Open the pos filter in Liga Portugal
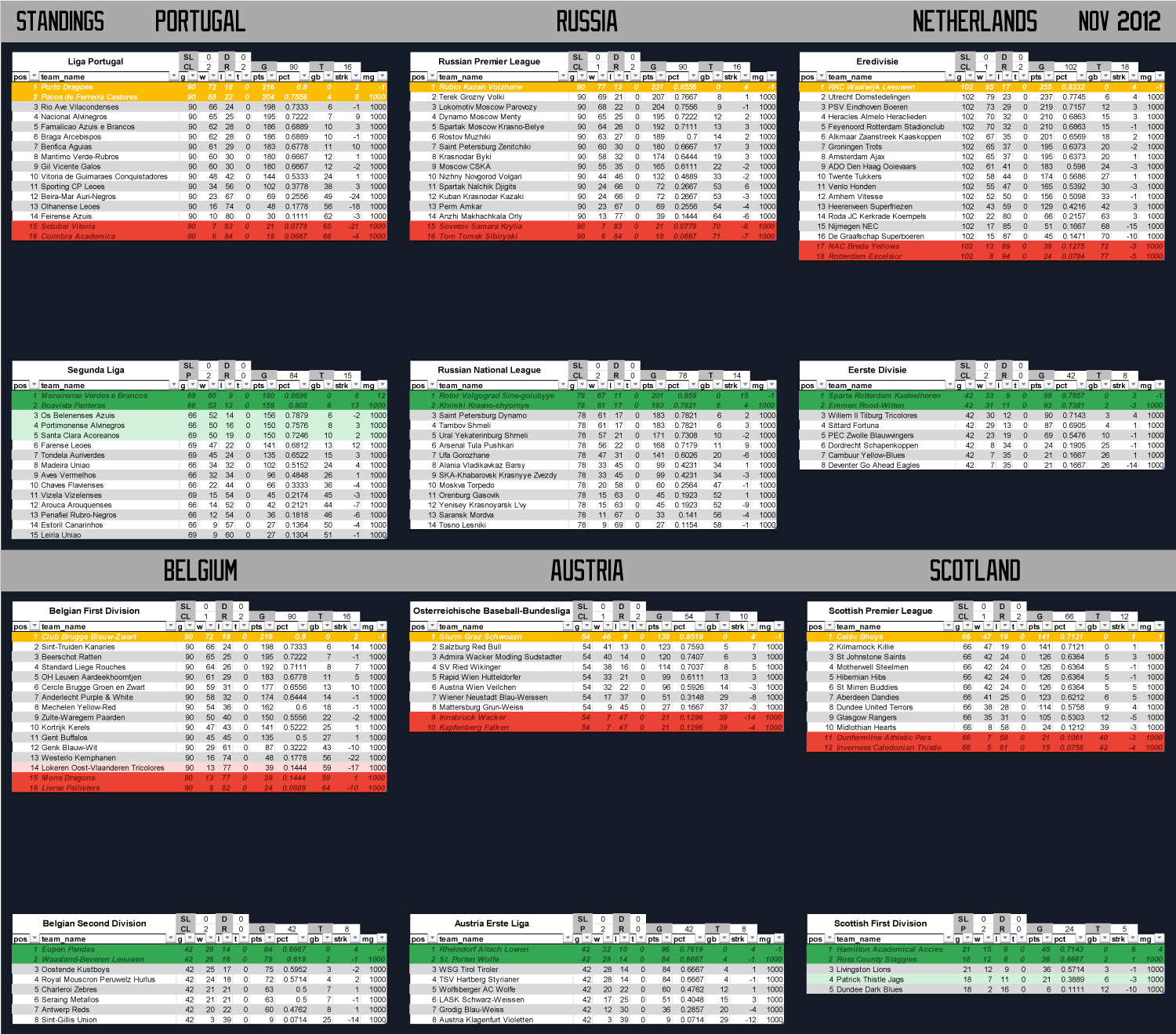 click(33, 77)
